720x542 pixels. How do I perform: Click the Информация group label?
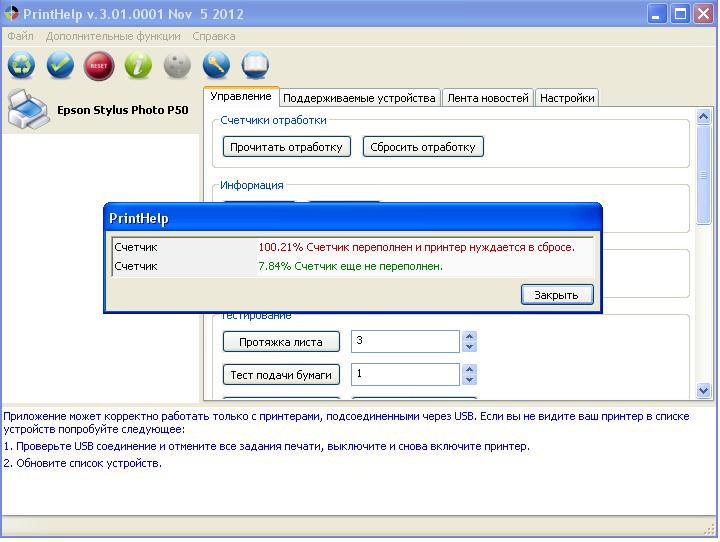252,185
